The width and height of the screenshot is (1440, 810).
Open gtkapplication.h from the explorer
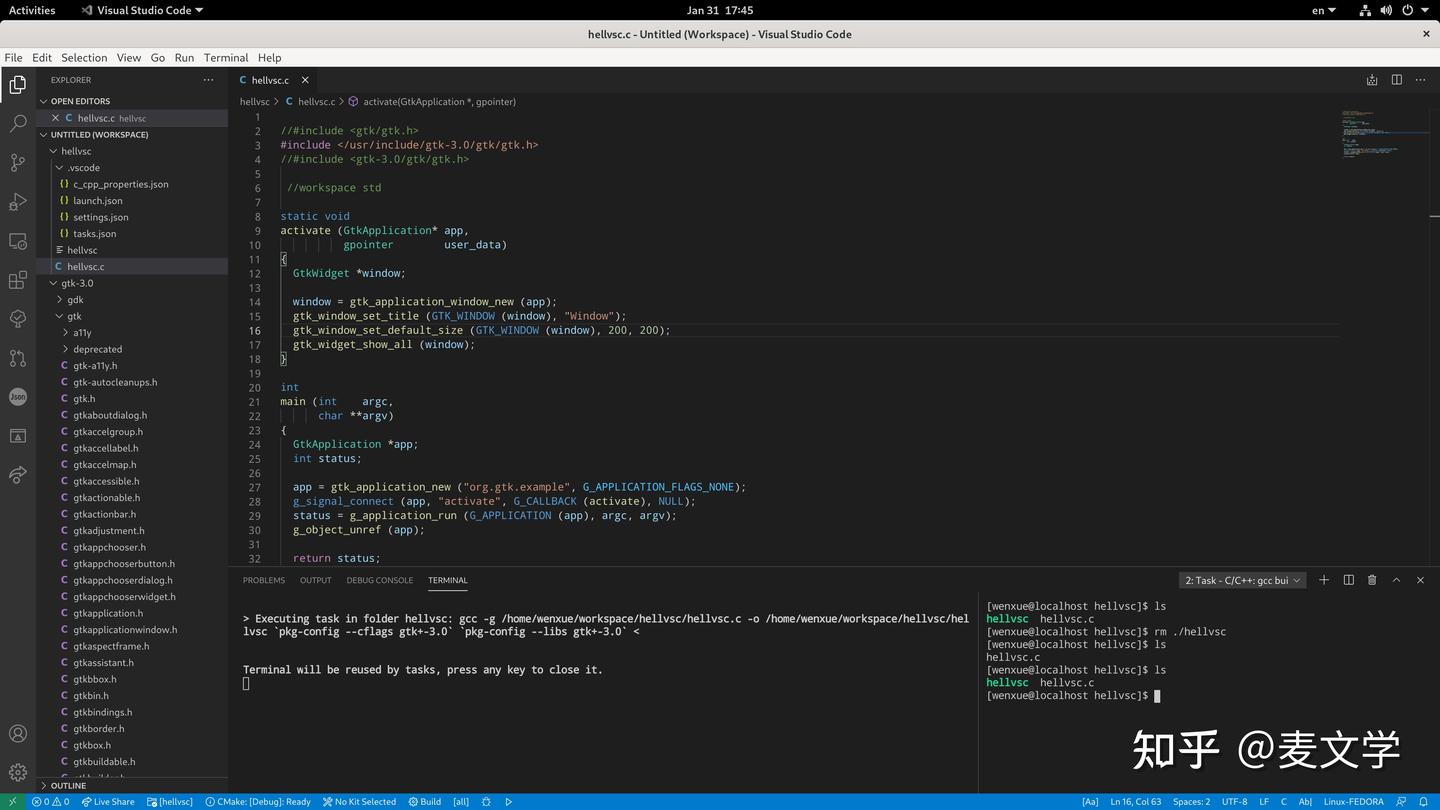tap(109, 613)
